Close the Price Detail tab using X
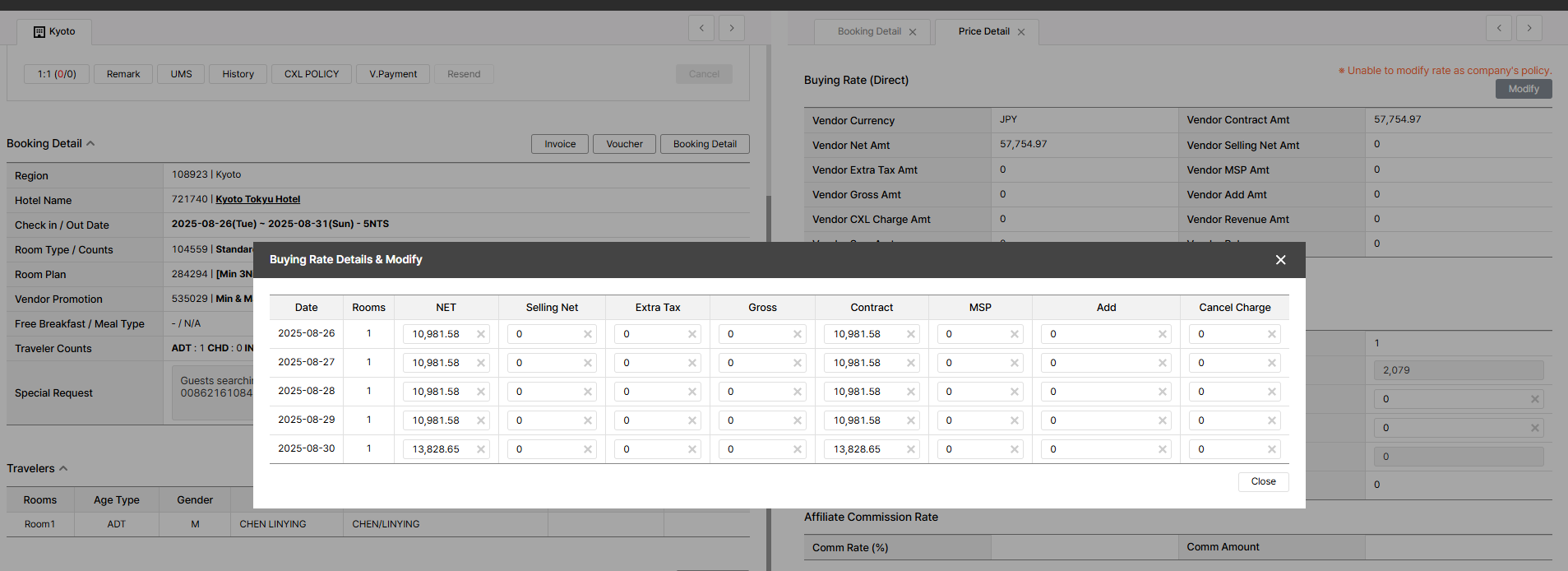 tap(1021, 32)
